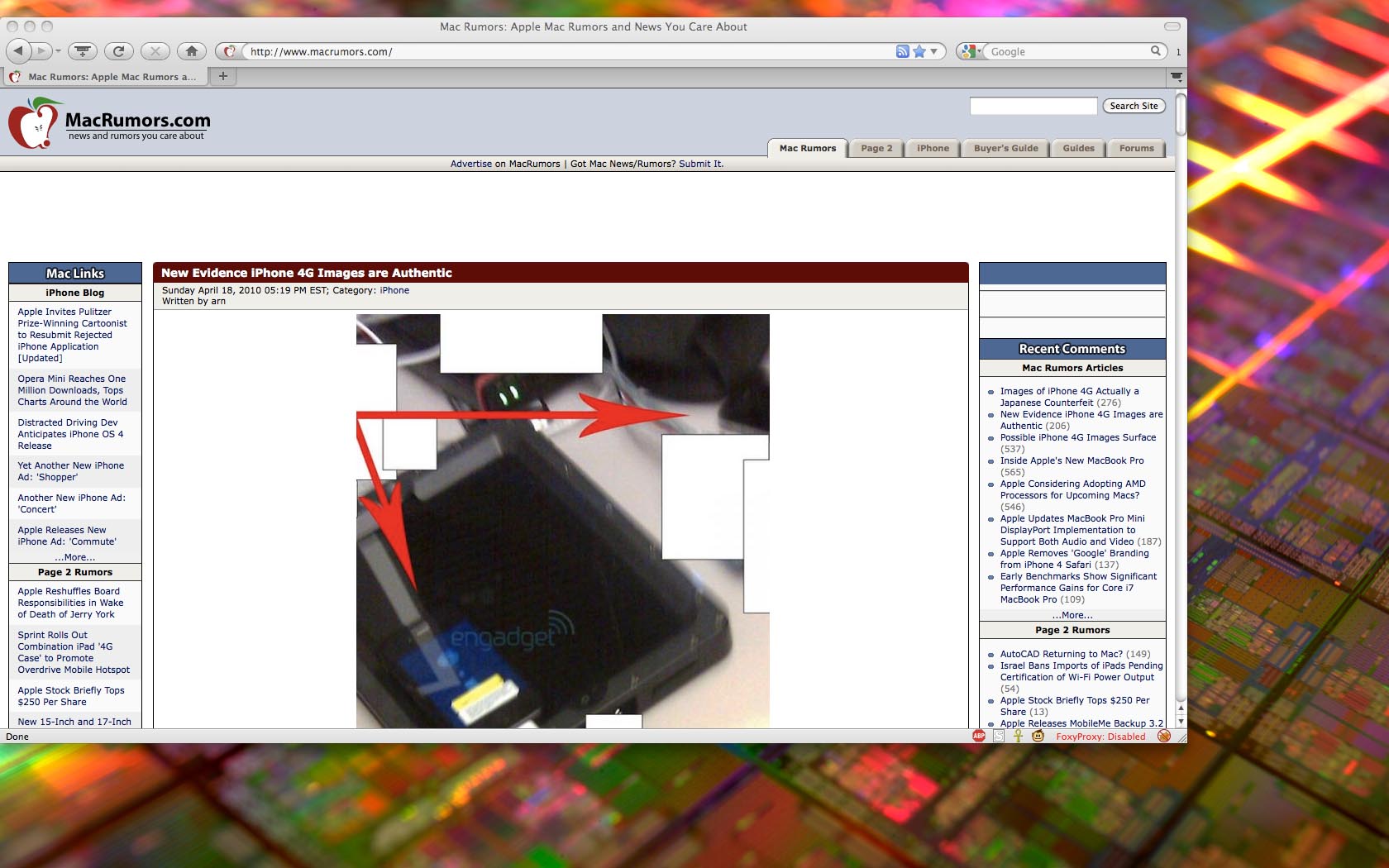Screen dimensions: 1389x868
Task: Go to the home page icon
Action: [192, 51]
